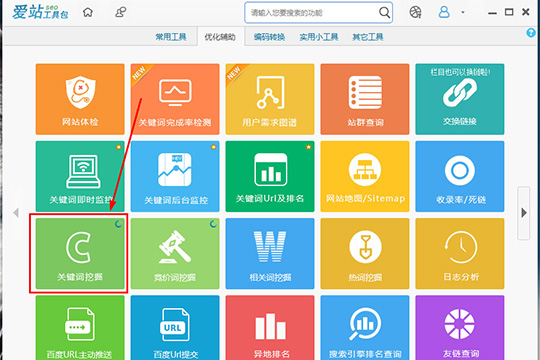Open the 友链查询 tile
The image size is (540, 360).
[460, 328]
